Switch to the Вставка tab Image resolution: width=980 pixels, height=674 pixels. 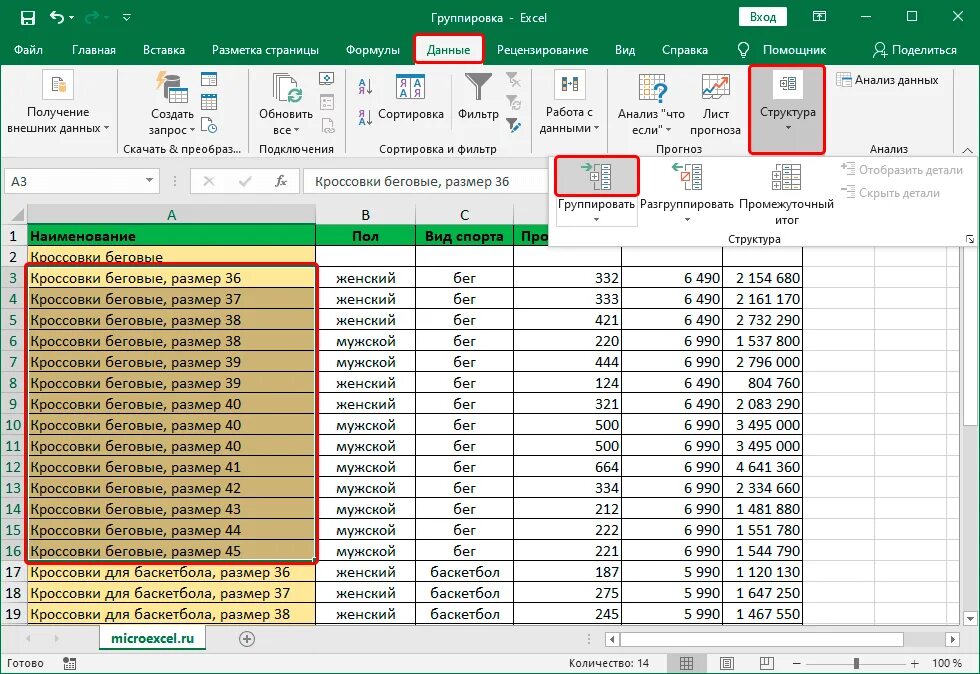click(x=164, y=50)
